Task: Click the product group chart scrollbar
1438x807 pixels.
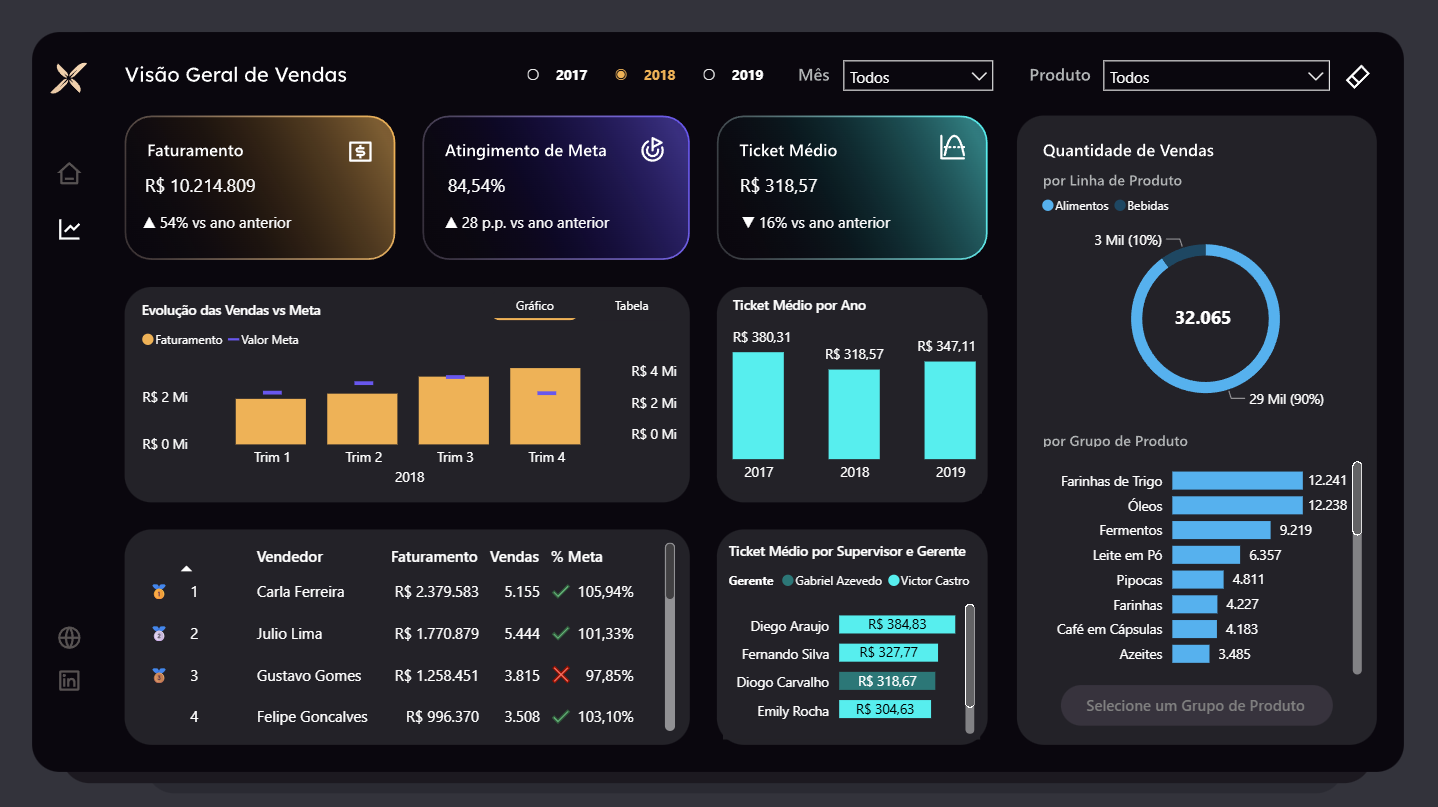Action: coord(1357,498)
